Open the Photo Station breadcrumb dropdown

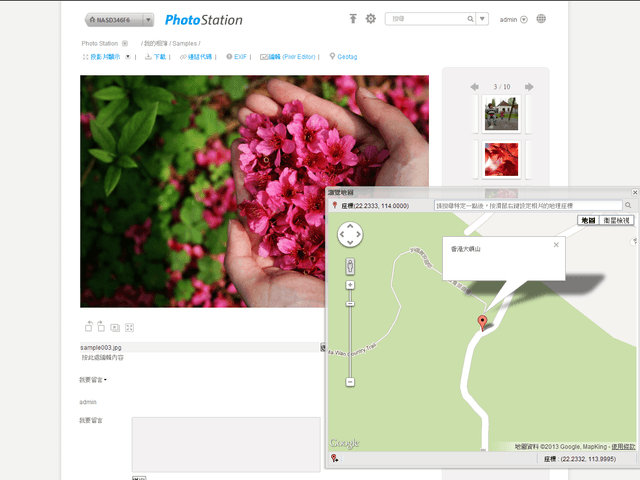pyautogui.click(x=125, y=43)
